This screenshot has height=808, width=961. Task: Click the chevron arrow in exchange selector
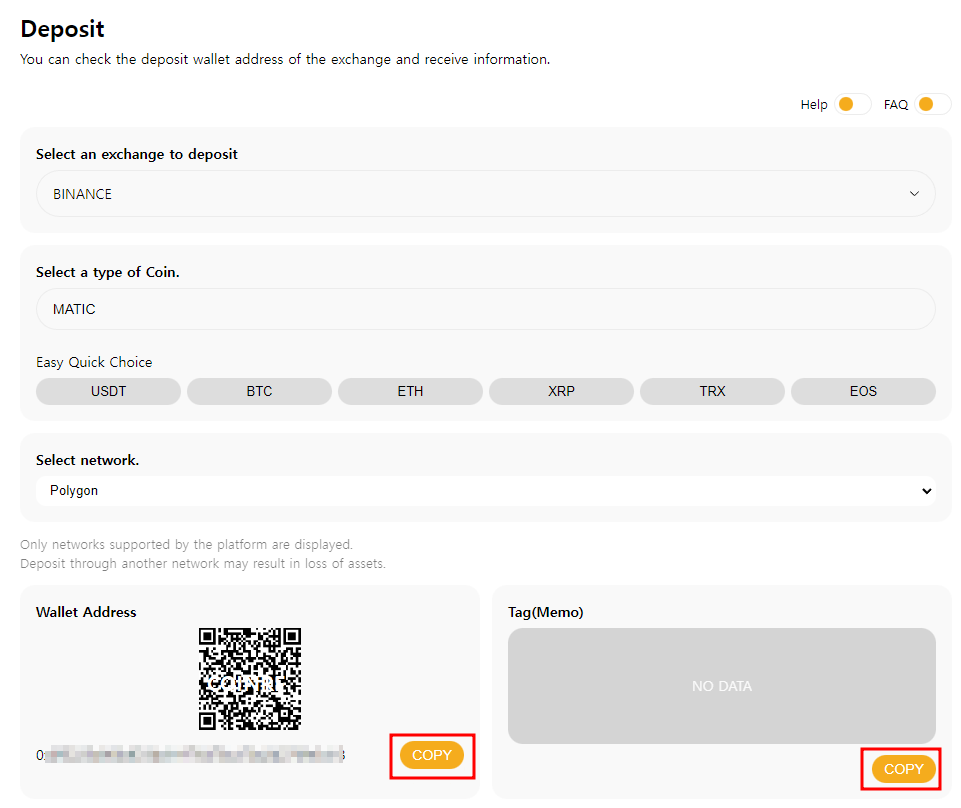914,194
